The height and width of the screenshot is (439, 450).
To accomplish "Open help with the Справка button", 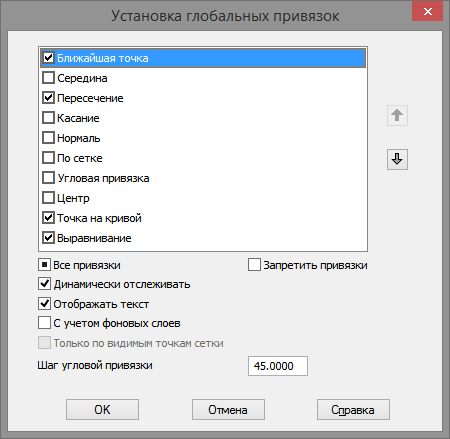I will click(353, 410).
